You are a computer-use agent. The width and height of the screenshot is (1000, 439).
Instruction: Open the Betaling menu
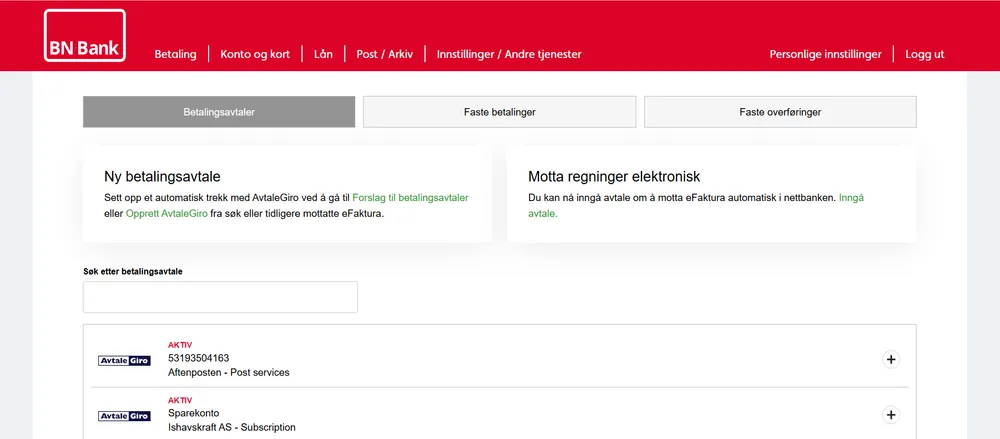[x=175, y=54]
